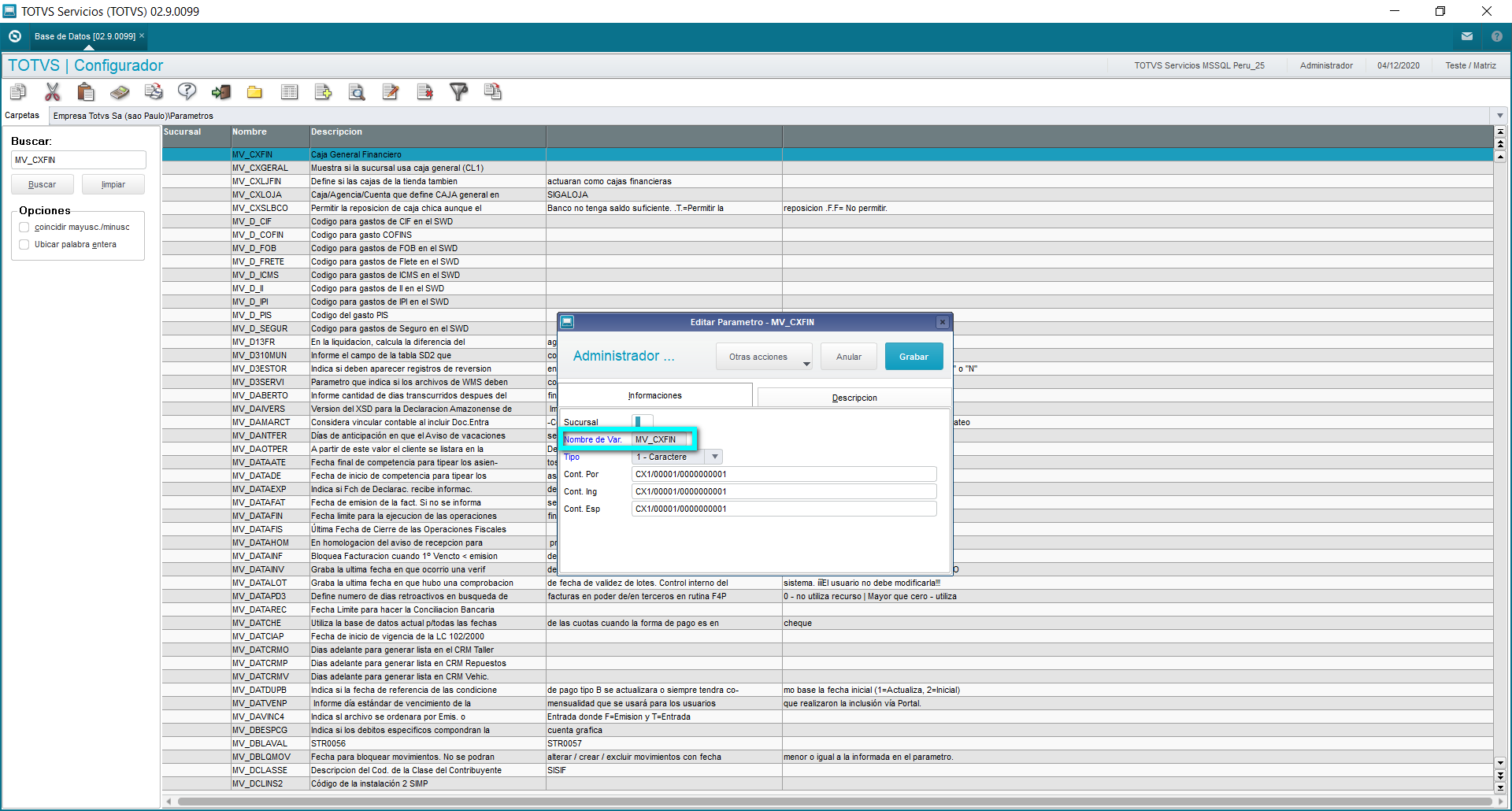Select the MV_DATAFIN parameter row
The image size is (1512, 811).
click(x=359, y=516)
